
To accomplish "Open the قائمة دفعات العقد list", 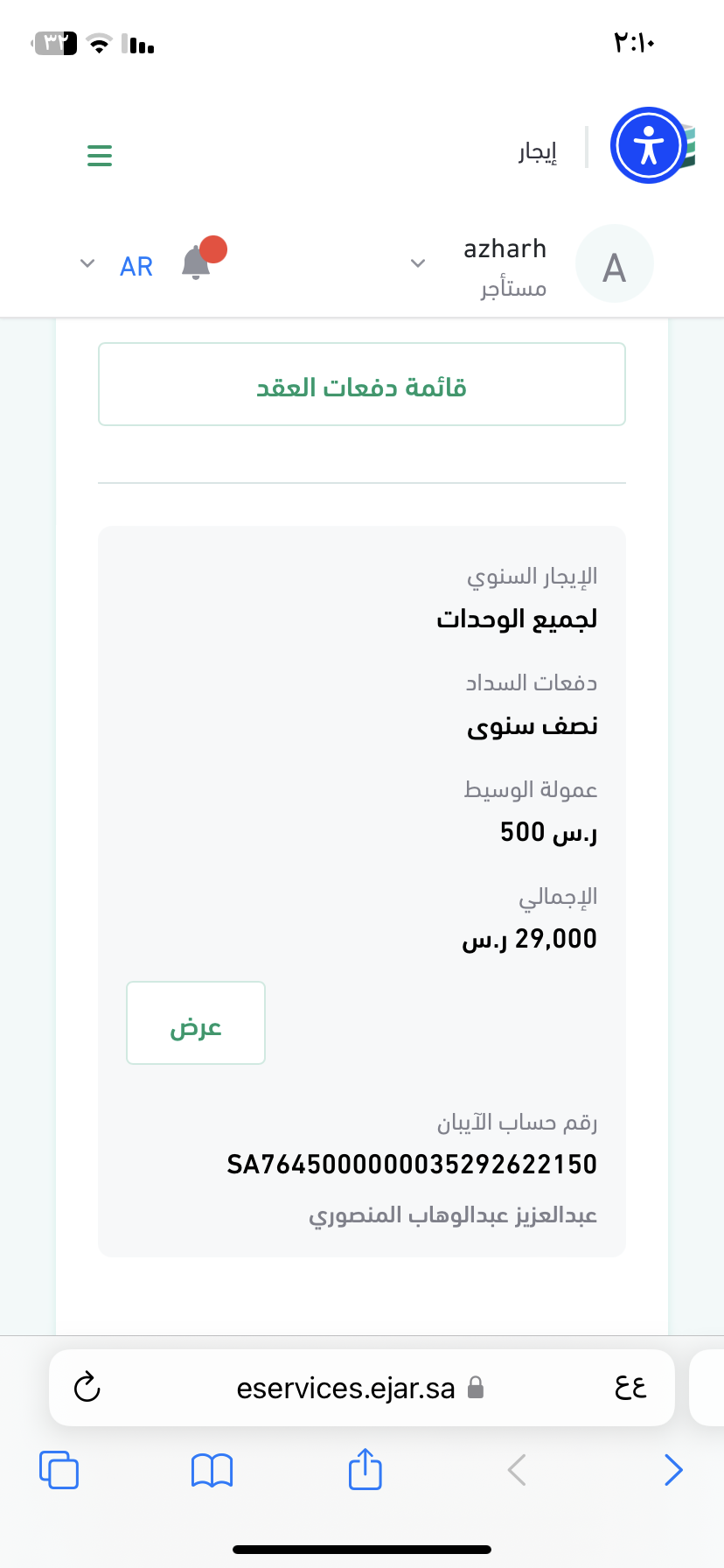I will pos(362,384).
